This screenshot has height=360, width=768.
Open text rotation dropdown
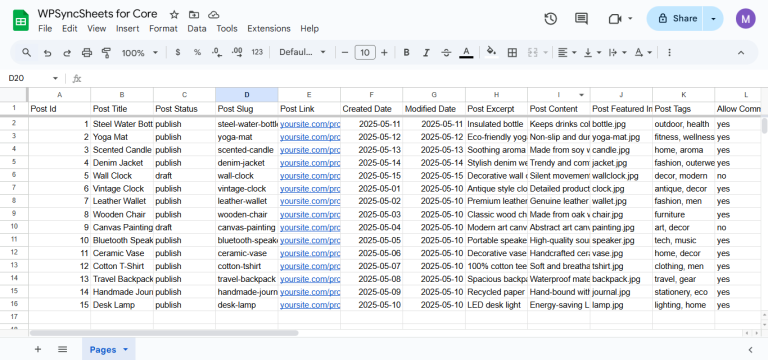pyautogui.click(x=643, y=52)
